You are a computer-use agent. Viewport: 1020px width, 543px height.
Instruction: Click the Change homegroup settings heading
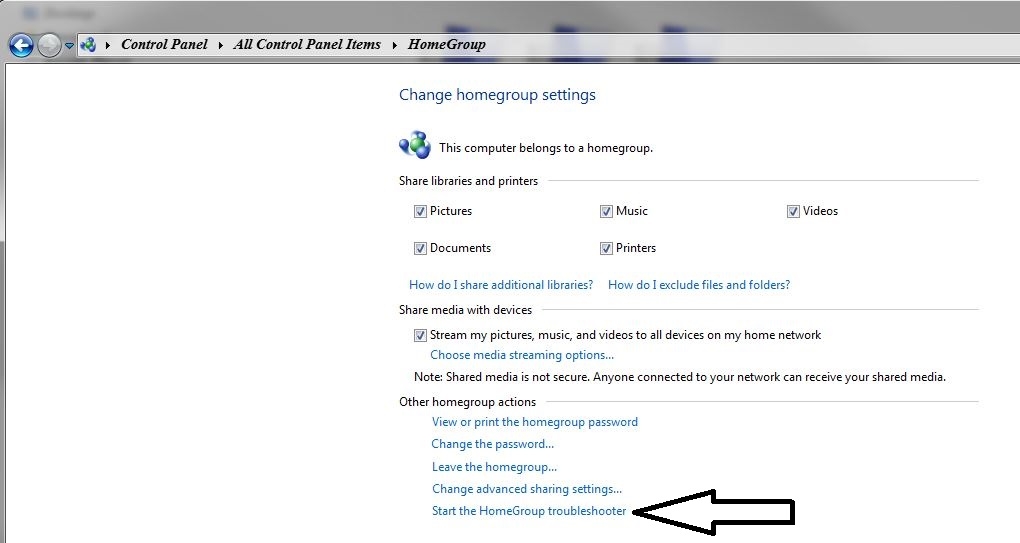point(497,95)
